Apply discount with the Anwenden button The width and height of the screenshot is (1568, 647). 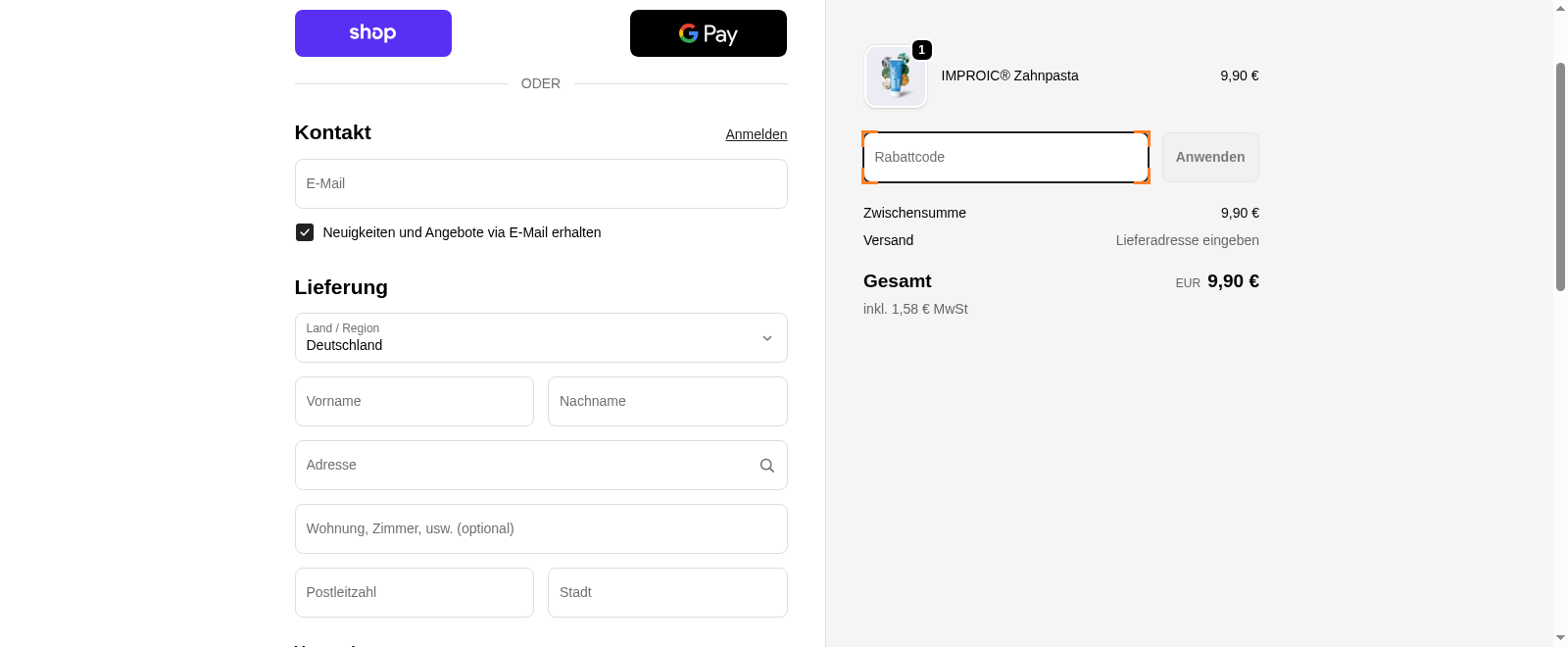[x=1209, y=157]
